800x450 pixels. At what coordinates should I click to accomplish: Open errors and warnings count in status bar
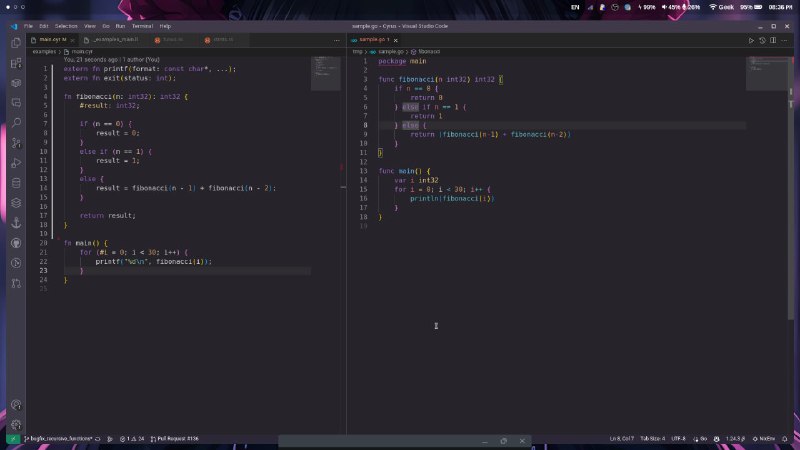click(132, 439)
